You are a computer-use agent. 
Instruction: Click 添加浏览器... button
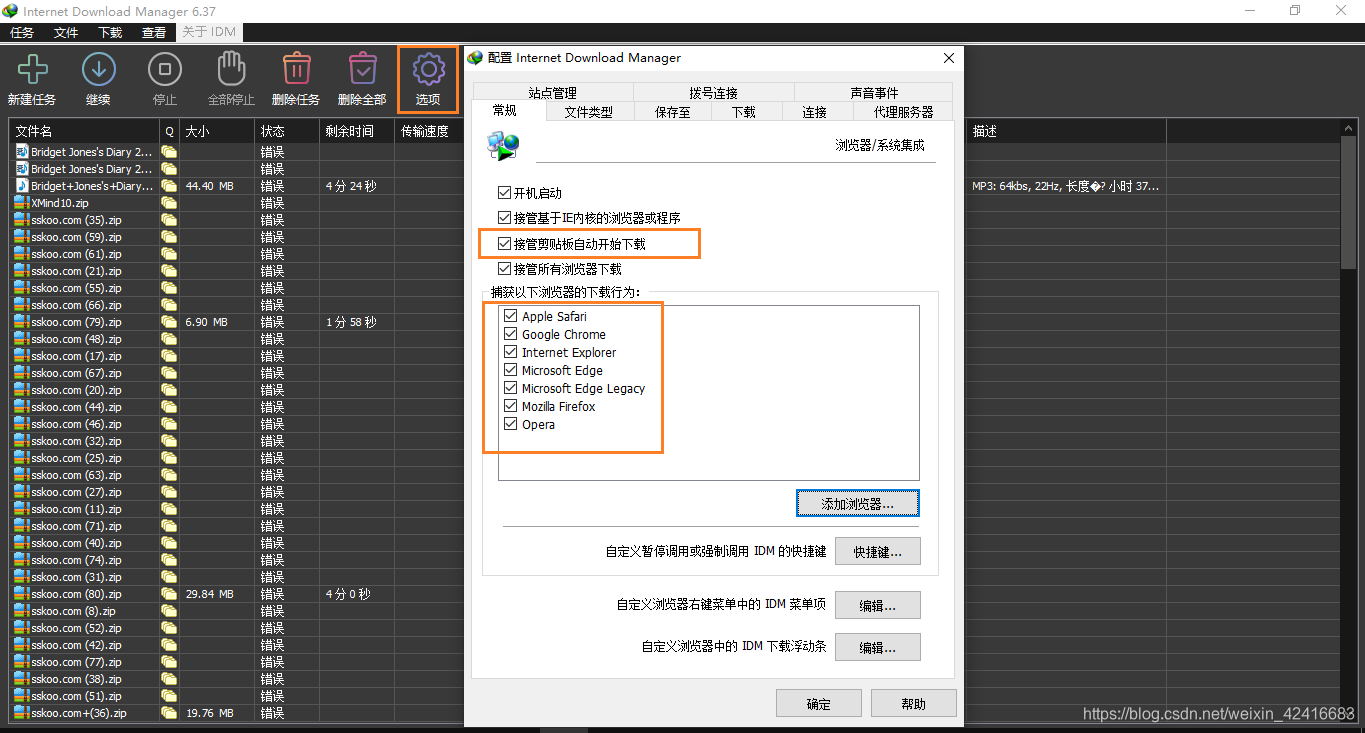(x=858, y=503)
